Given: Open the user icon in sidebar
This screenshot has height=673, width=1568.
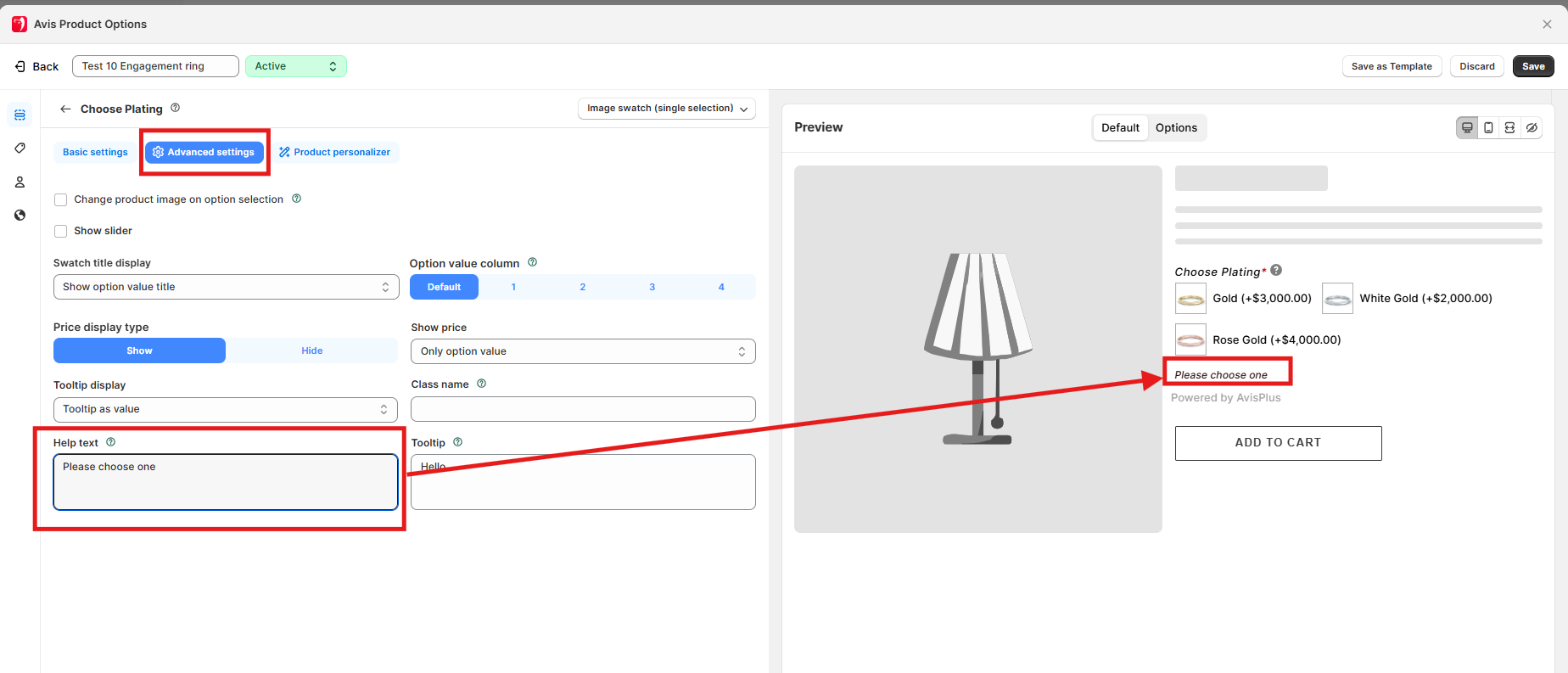Looking at the screenshot, I should point(20,182).
